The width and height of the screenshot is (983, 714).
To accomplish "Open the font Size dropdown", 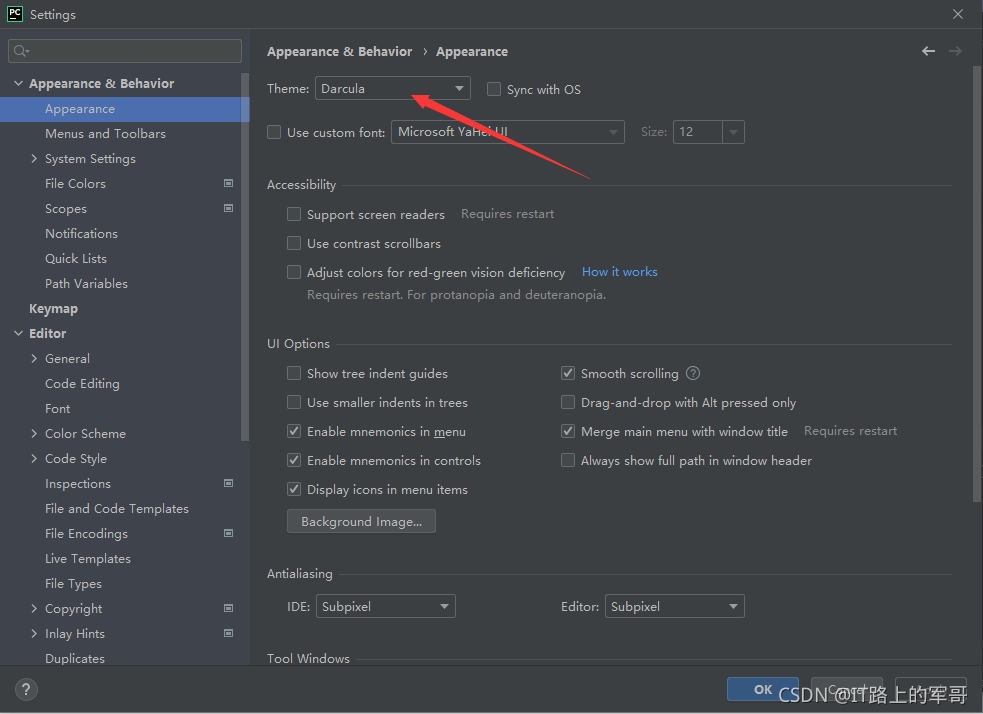I will 733,132.
